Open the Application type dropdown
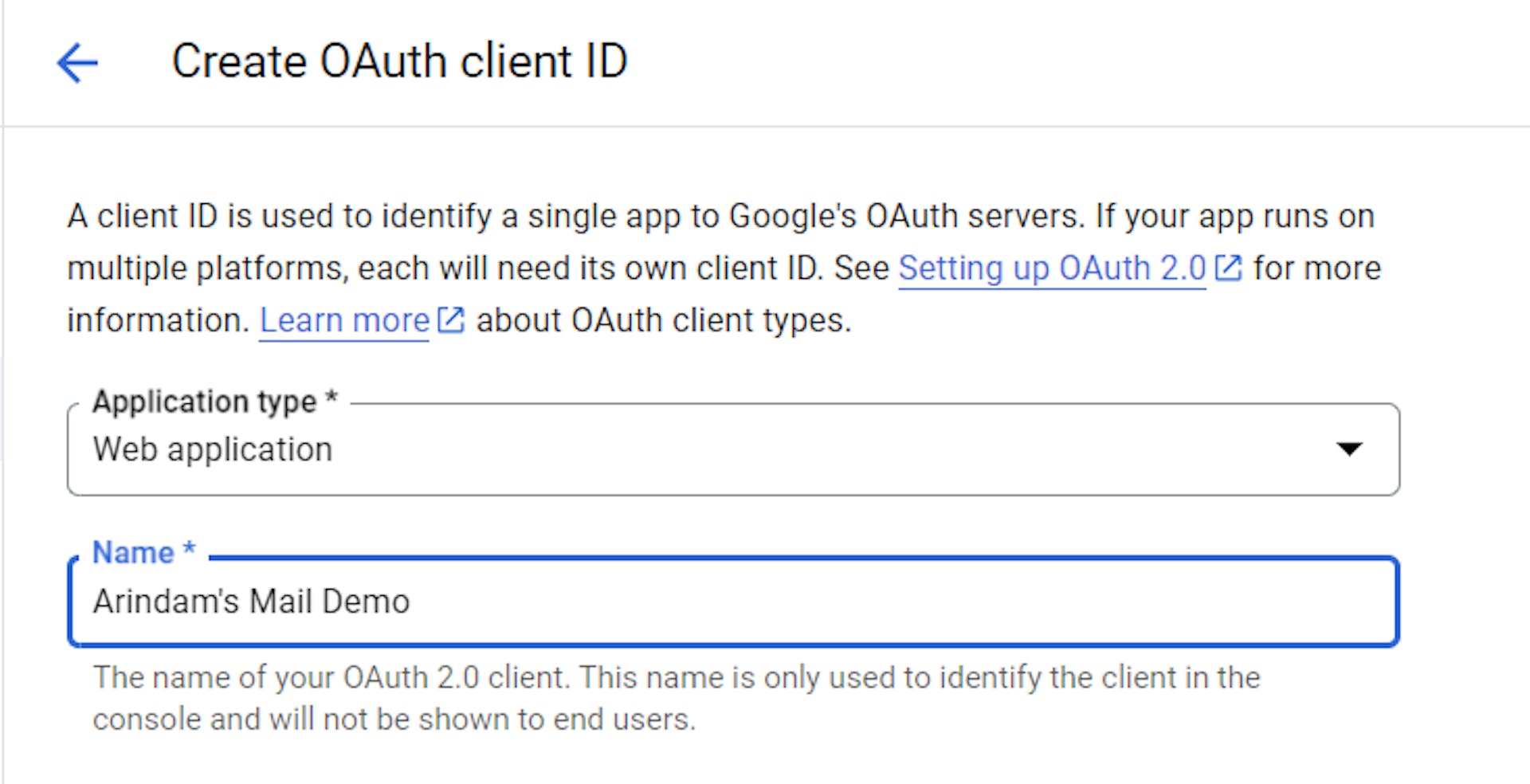 pos(733,449)
